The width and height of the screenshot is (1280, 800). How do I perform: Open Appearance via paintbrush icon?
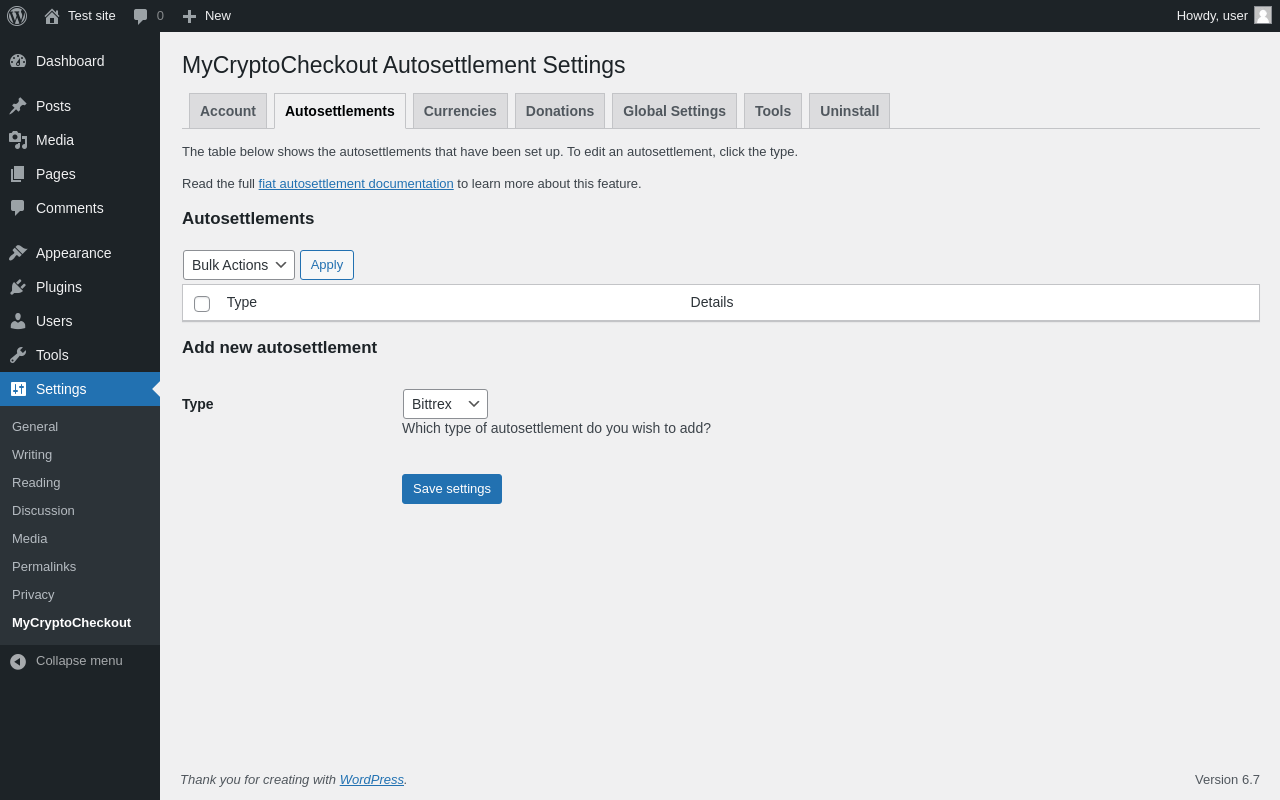(x=18, y=253)
